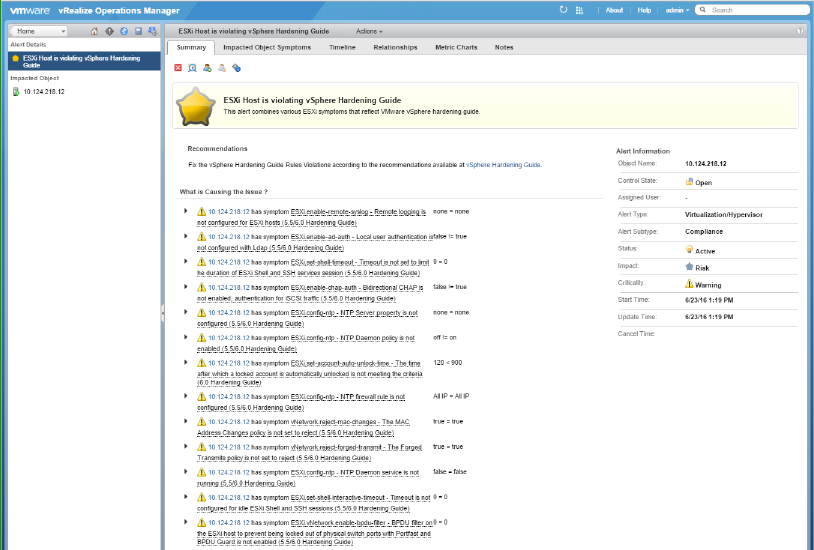Image resolution: width=814 pixels, height=550 pixels.
Task: Click the Start Time value 6/23/16 1:19 PM
Action: click(x=709, y=300)
